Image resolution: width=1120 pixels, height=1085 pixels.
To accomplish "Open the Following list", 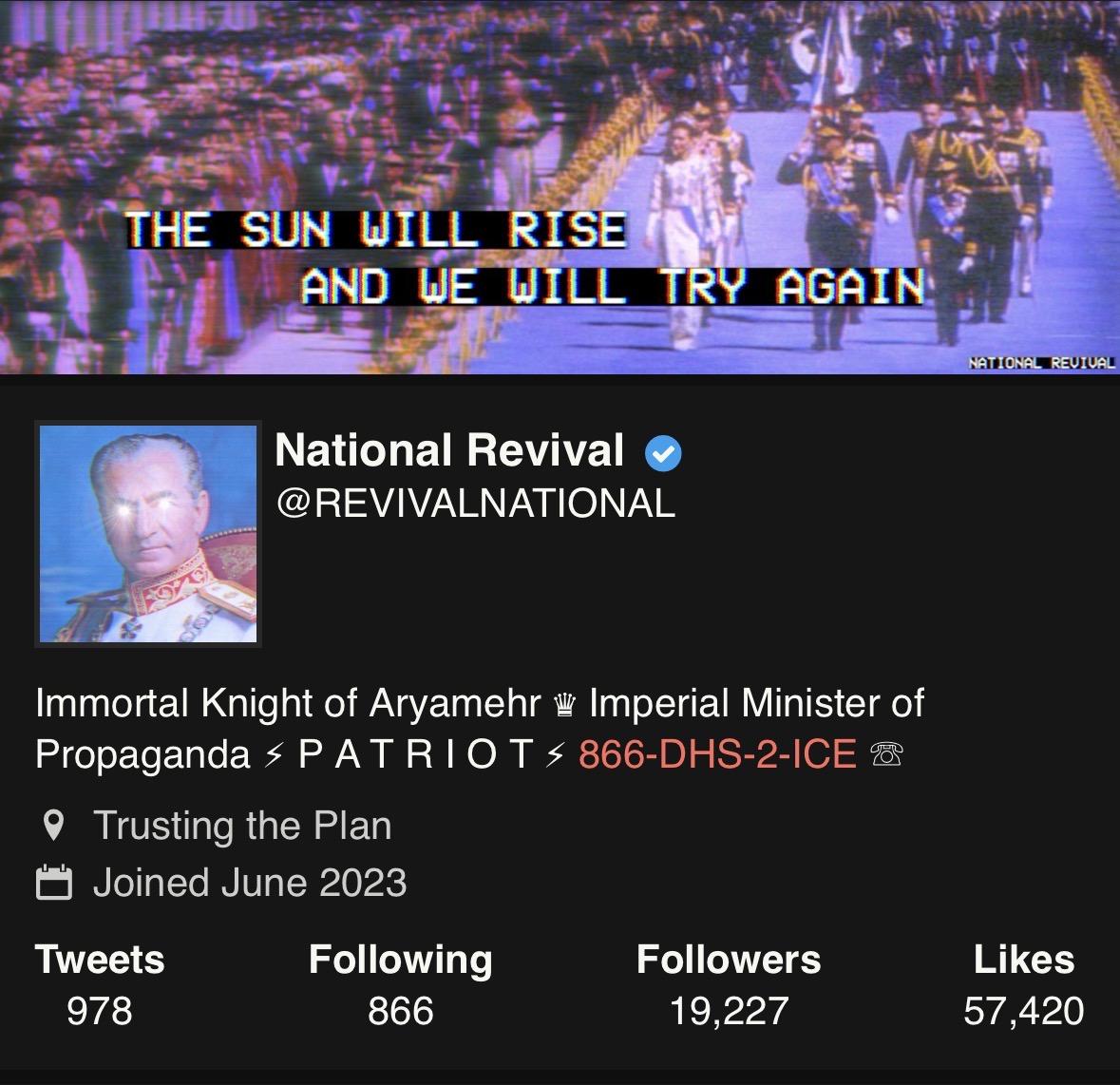I will click(x=401, y=984).
